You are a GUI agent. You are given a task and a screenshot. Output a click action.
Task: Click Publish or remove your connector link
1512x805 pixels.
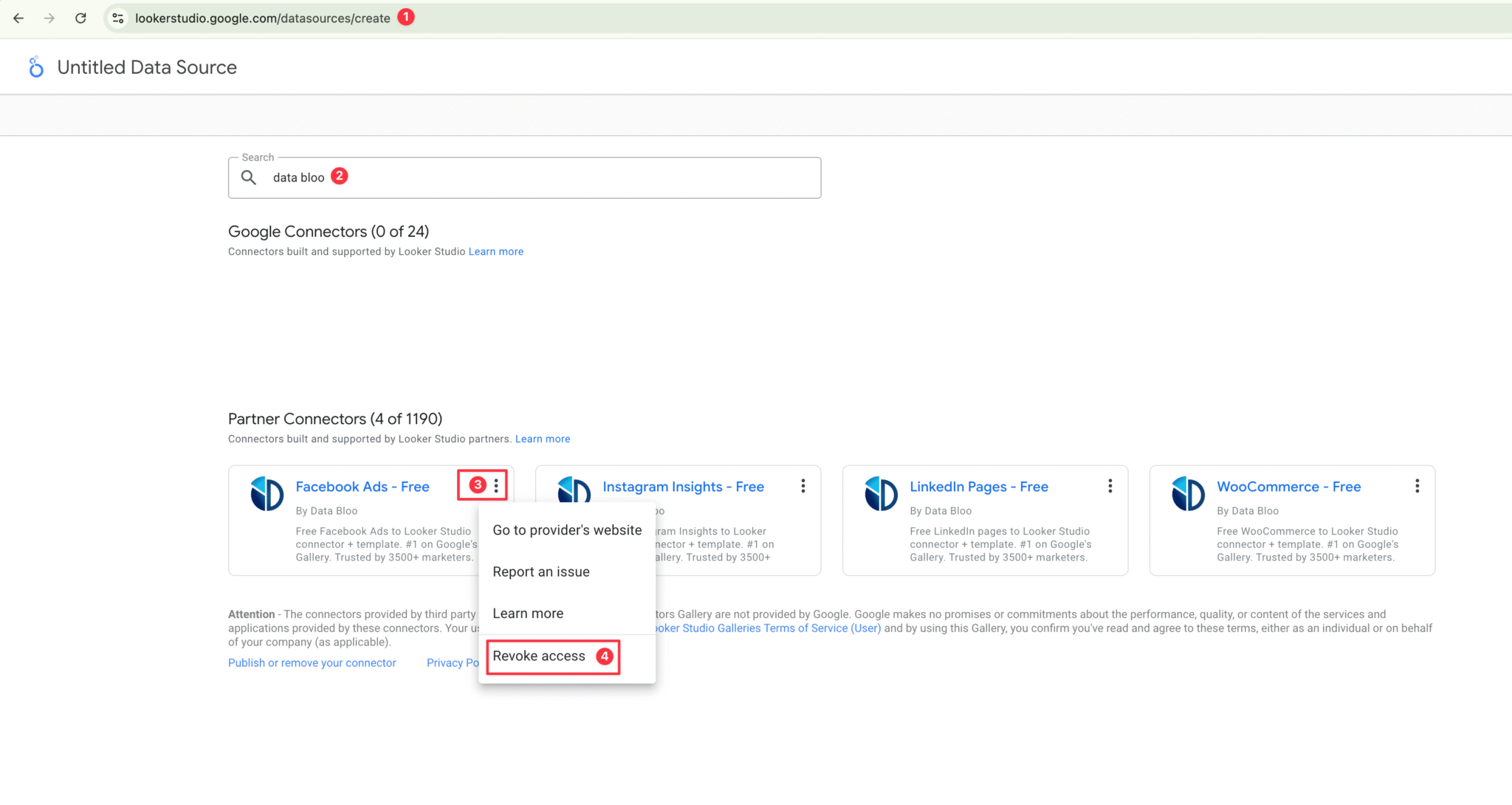point(312,662)
